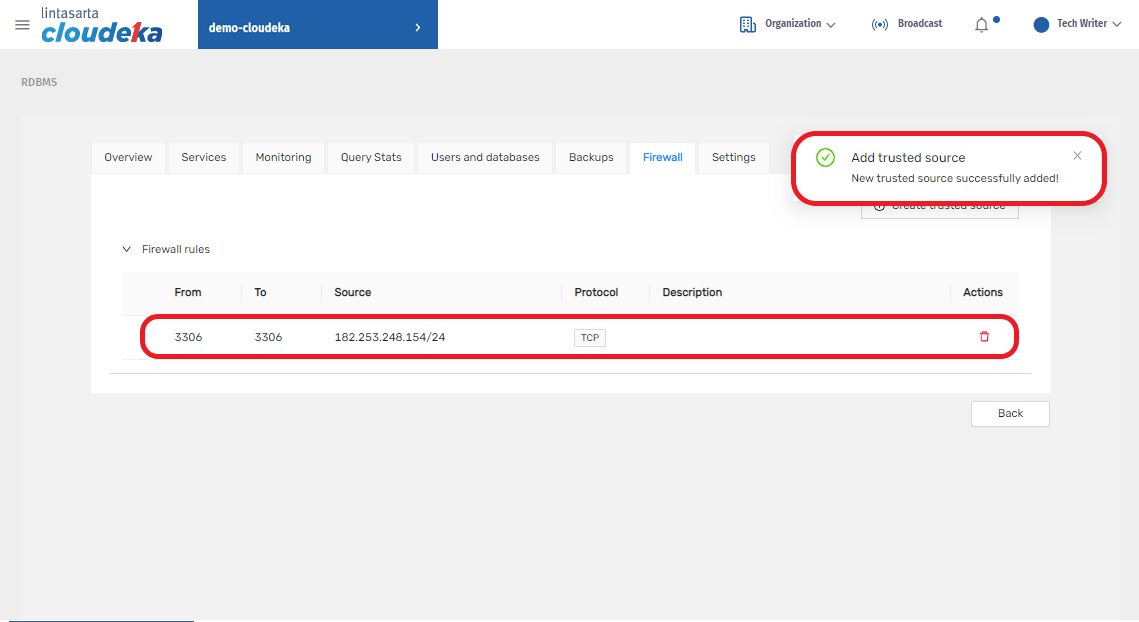Viewport: 1139px width, 622px height.
Task: Click the TCP protocol tag
Action: pos(590,338)
